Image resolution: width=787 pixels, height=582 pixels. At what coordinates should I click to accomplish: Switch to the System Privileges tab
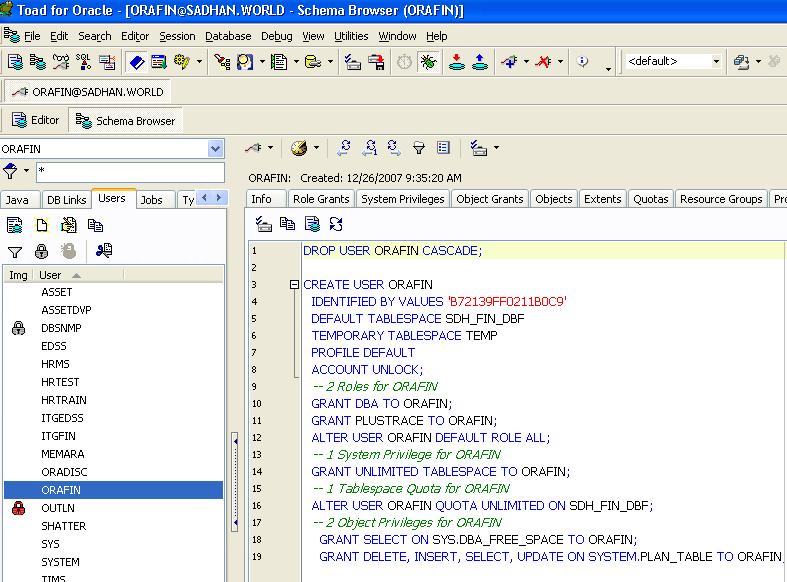[x=403, y=199]
